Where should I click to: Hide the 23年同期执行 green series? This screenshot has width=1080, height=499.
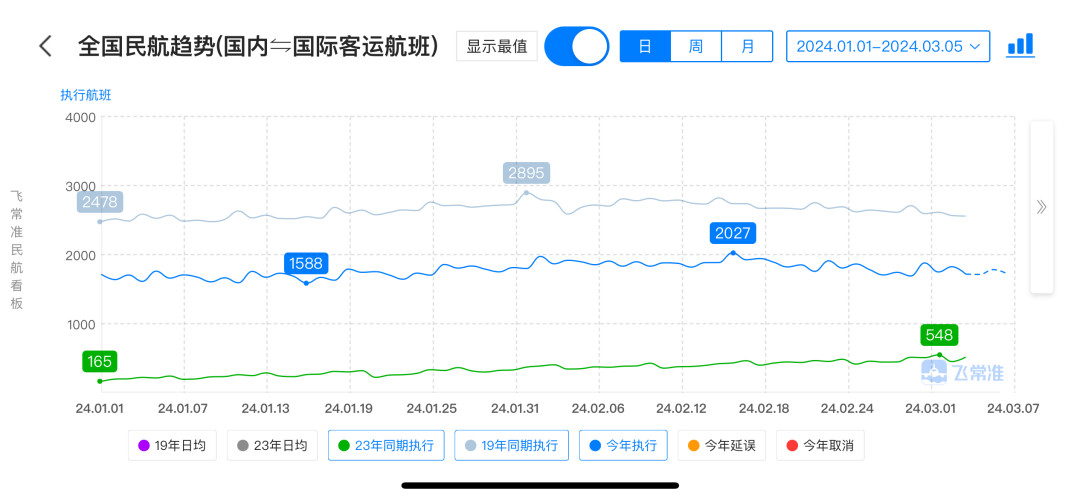pos(386,446)
